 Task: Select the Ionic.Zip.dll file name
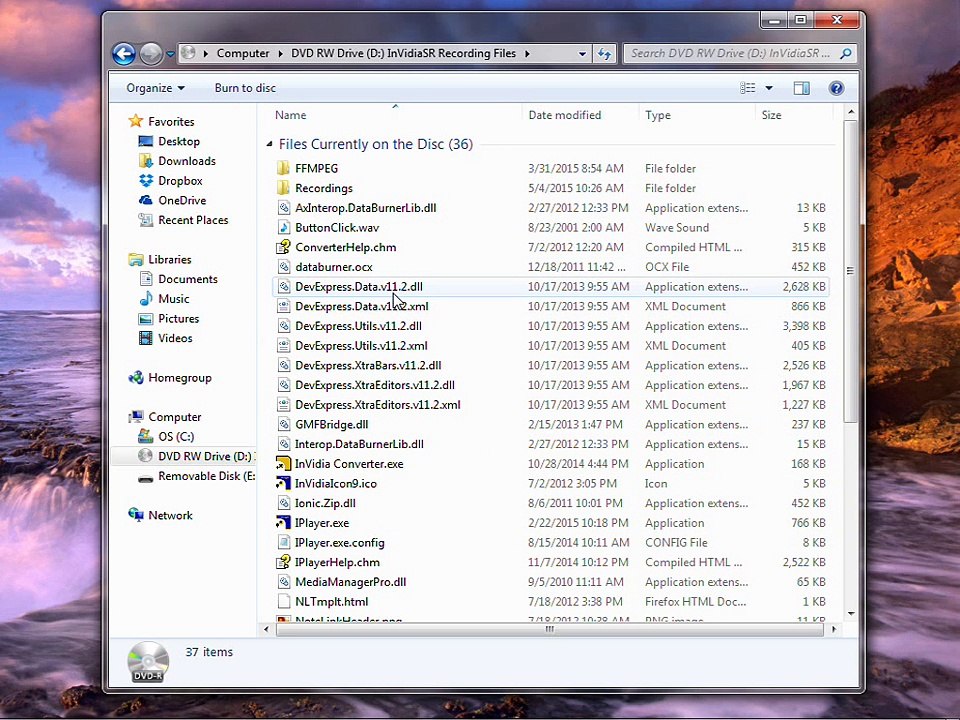325,503
